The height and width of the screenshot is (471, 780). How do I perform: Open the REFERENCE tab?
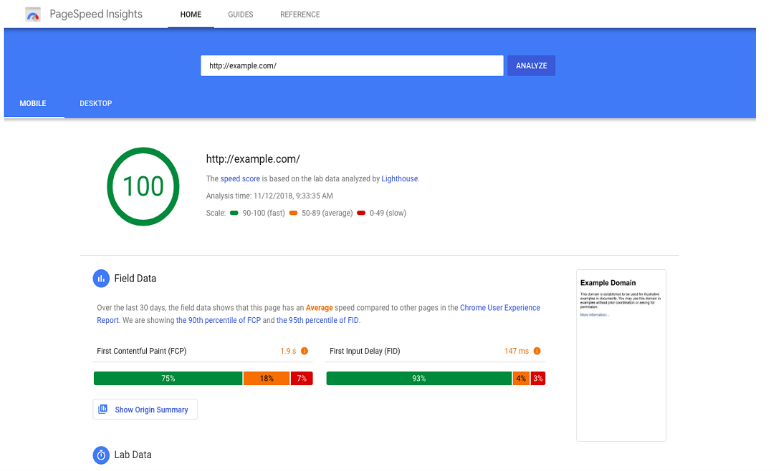point(300,14)
